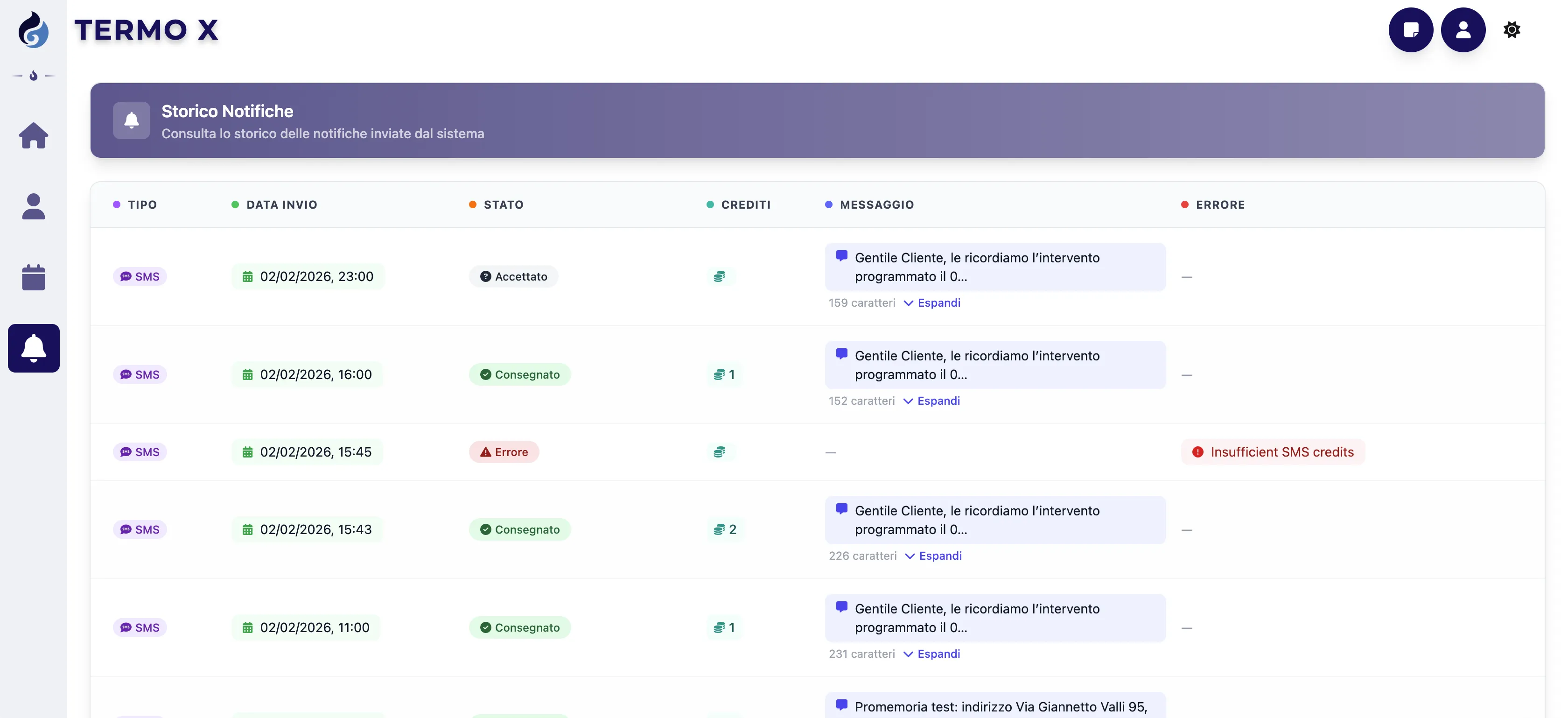Click the credits coin icon in Errore row

[x=720, y=452]
